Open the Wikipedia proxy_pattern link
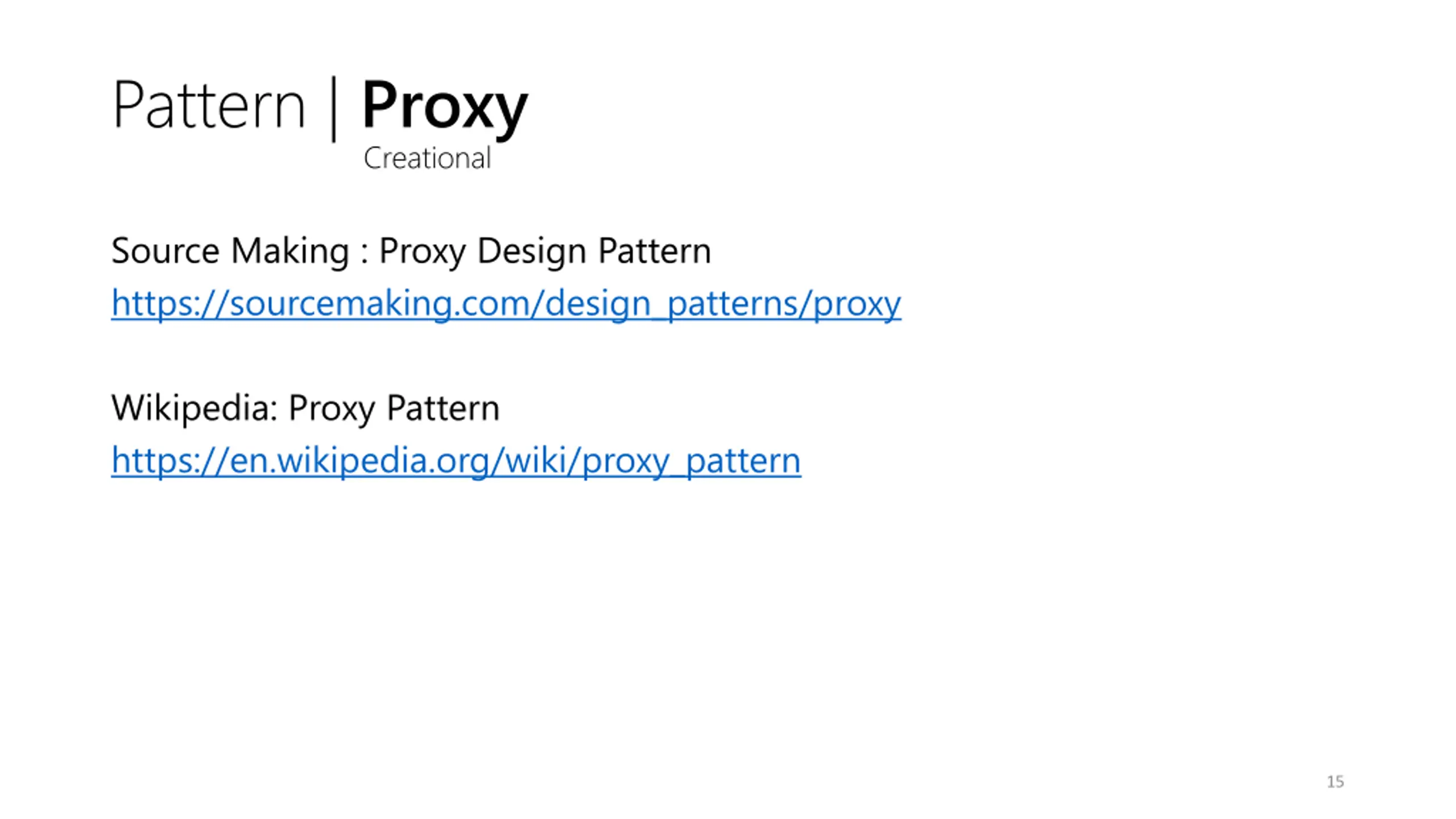The image size is (1456, 819). coord(456,460)
